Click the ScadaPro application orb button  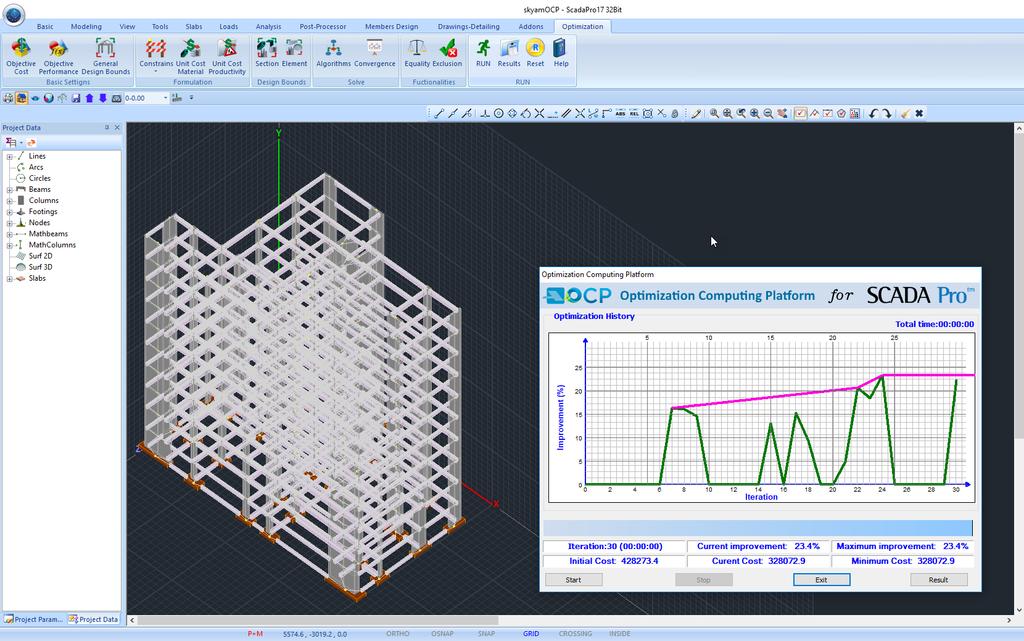tap(14, 14)
